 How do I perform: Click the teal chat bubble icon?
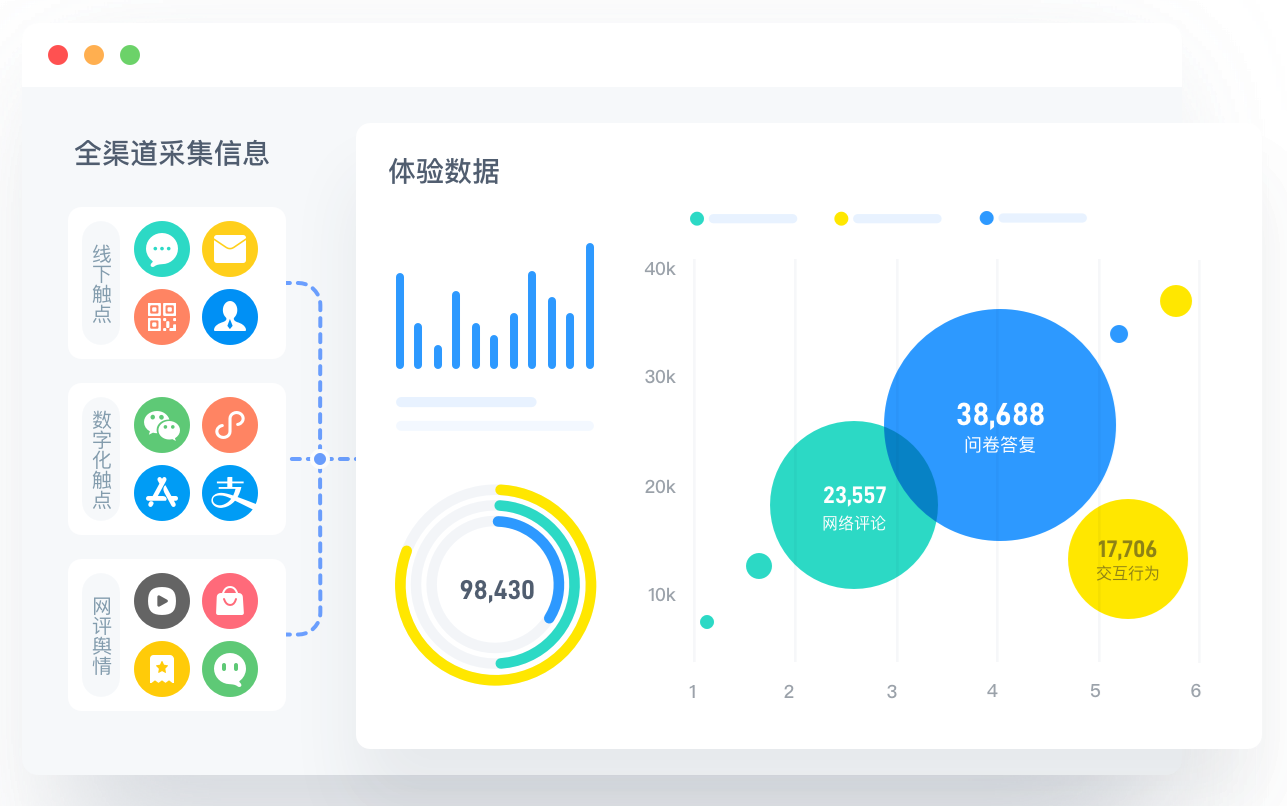click(162, 249)
